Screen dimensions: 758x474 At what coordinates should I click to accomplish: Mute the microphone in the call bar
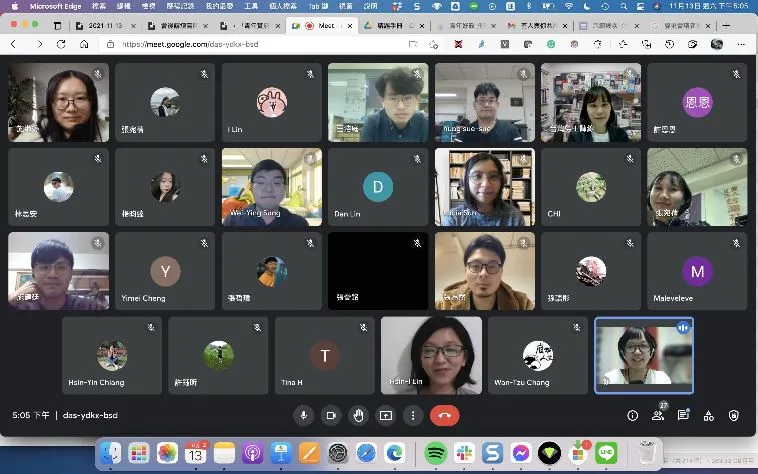(304, 415)
